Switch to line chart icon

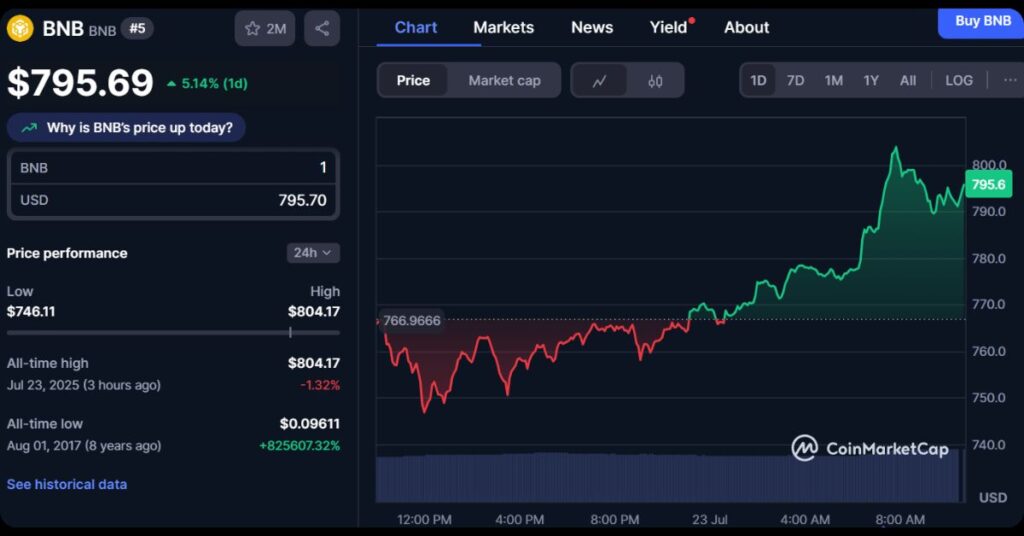pyautogui.click(x=600, y=81)
